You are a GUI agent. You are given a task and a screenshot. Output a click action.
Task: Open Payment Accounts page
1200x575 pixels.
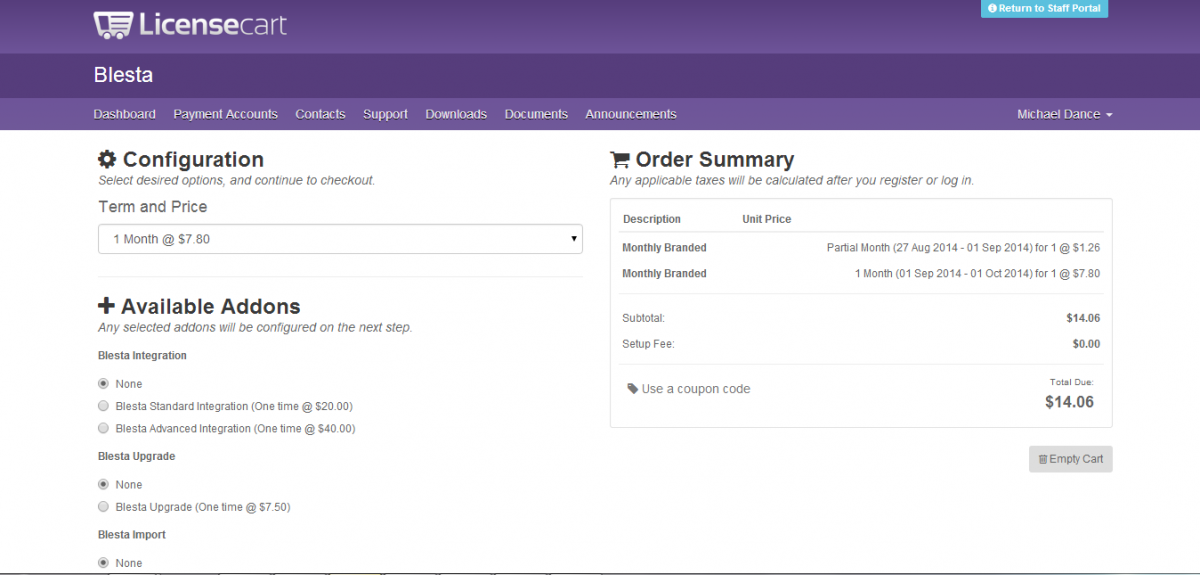click(x=225, y=114)
